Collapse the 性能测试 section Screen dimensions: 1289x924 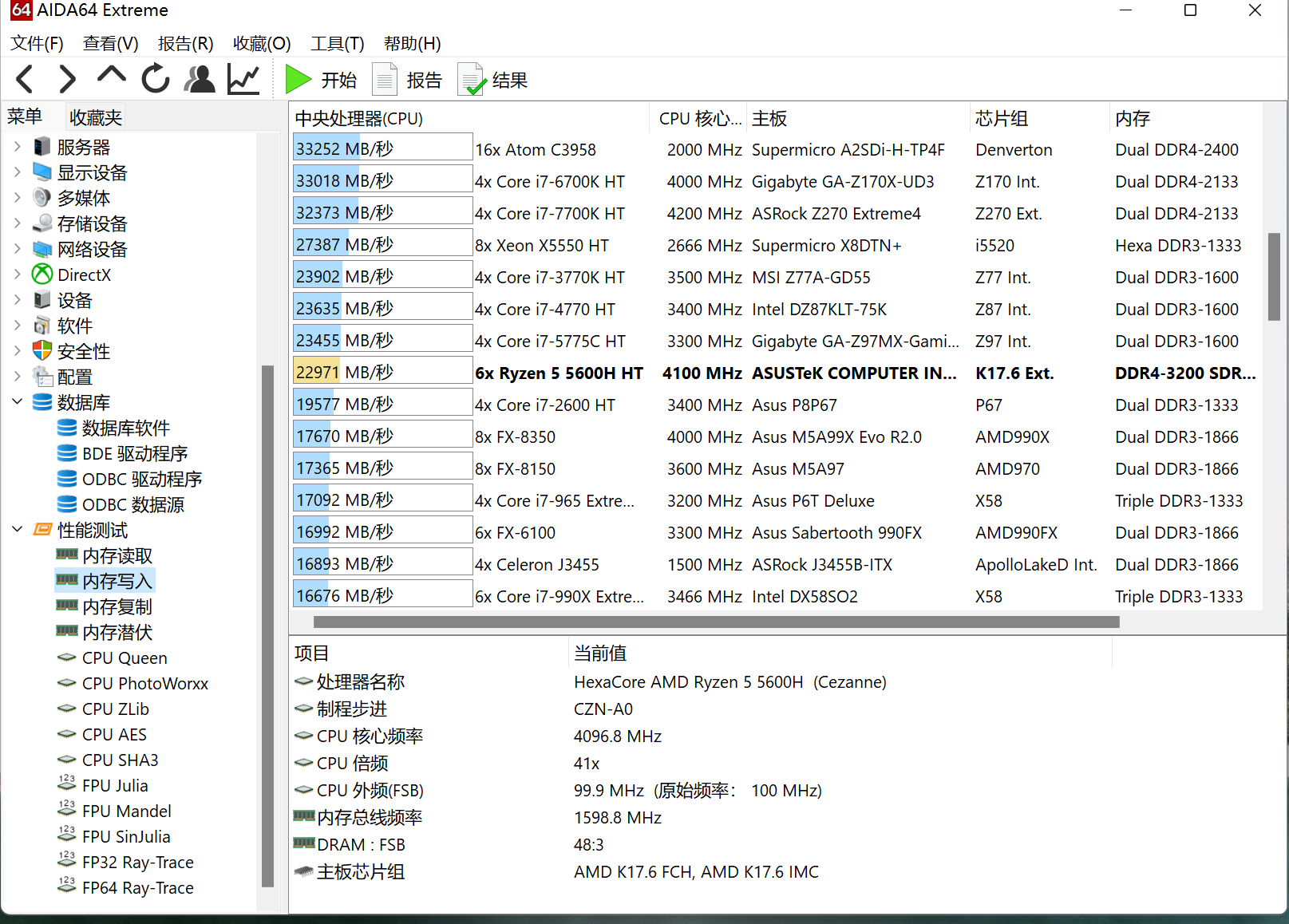(x=18, y=529)
